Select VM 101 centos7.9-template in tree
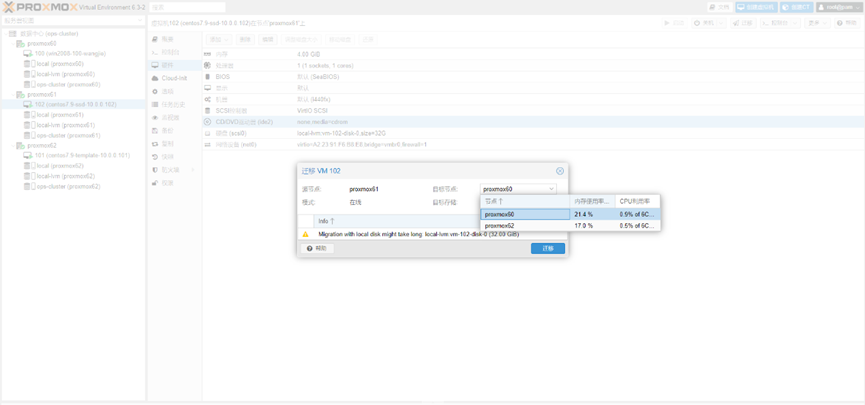This screenshot has height=405, width=865. [82, 156]
